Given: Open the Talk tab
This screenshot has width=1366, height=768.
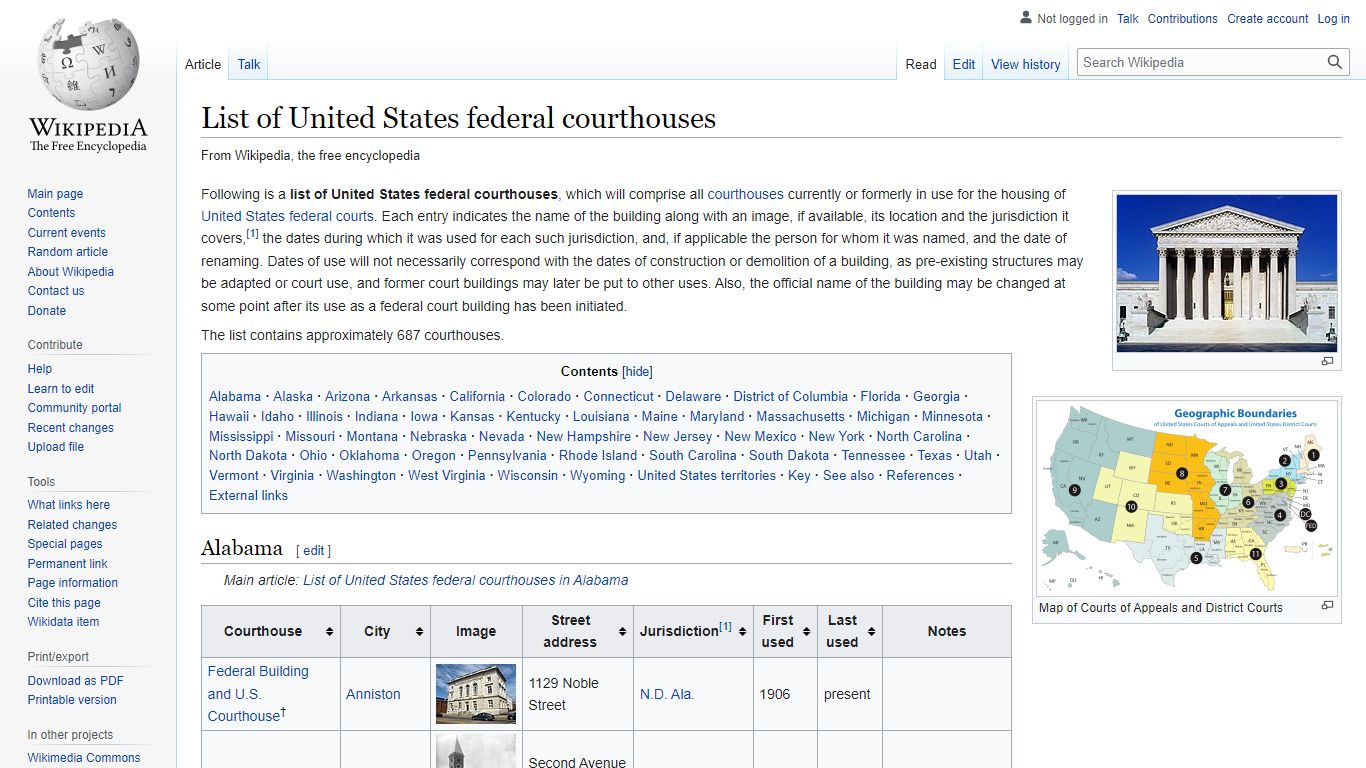Looking at the screenshot, I should coord(249,64).
